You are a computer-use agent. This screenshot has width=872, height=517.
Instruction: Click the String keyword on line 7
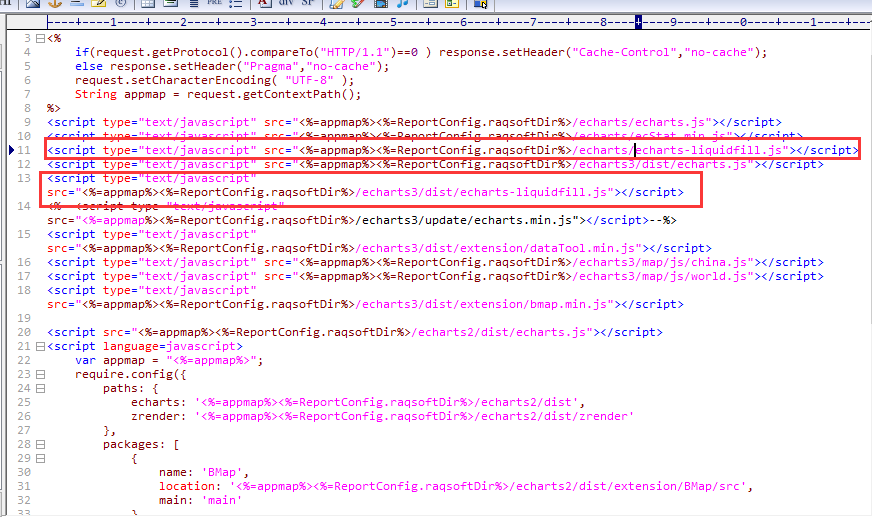tap(96, 94)
